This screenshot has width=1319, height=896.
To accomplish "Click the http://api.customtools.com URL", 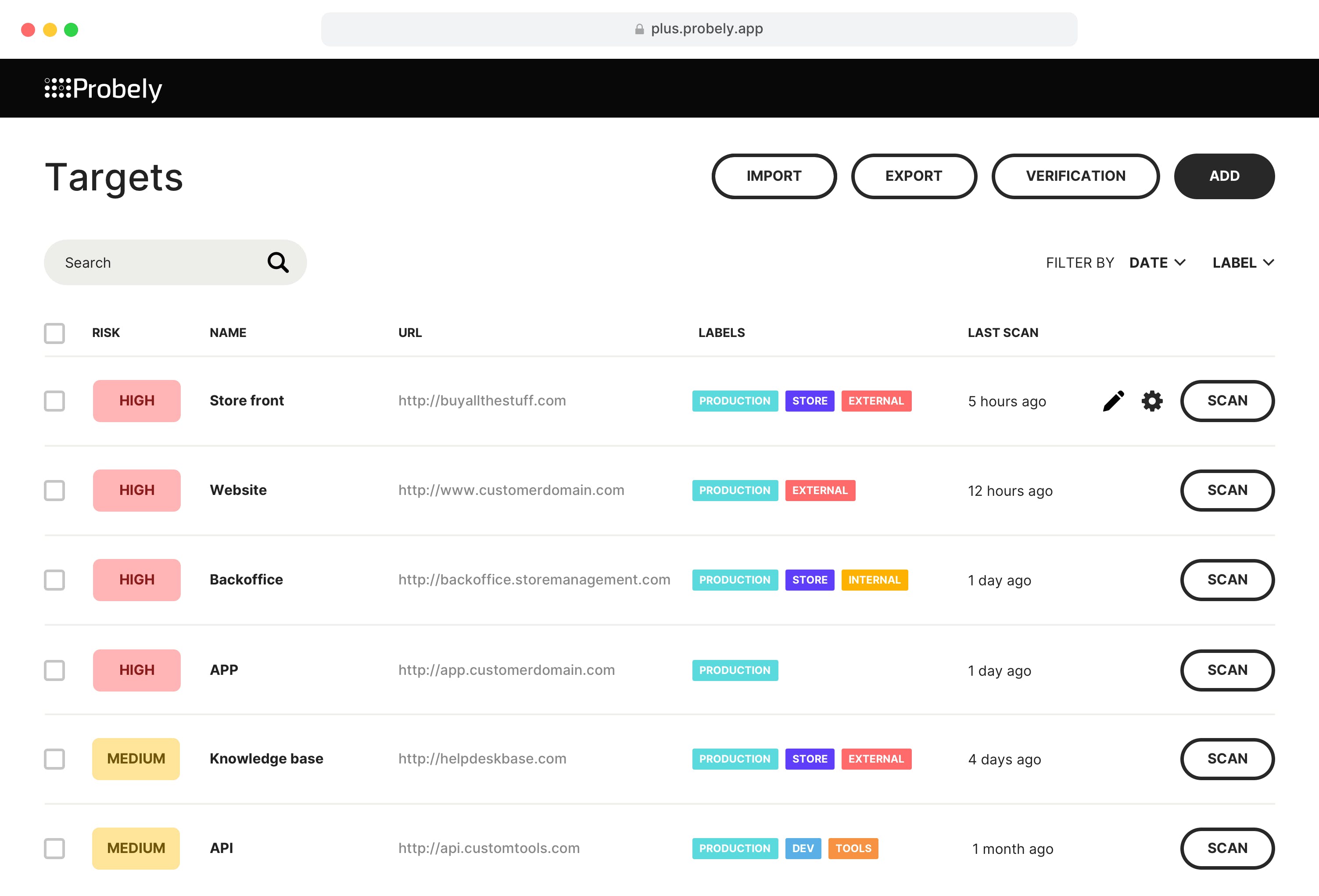I will [489, 848].
